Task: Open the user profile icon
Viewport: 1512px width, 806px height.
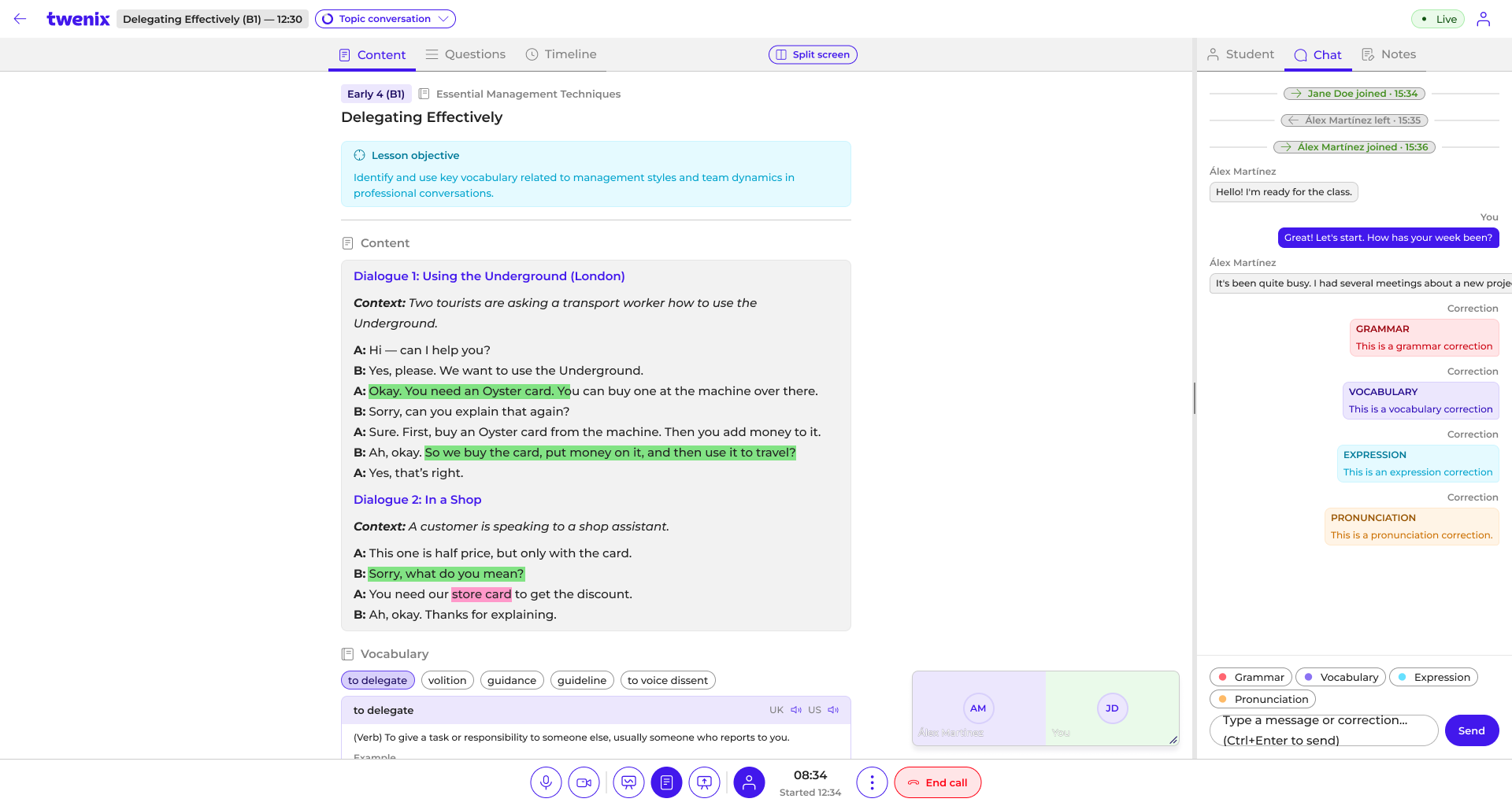Action: [x=1484, y=19]
